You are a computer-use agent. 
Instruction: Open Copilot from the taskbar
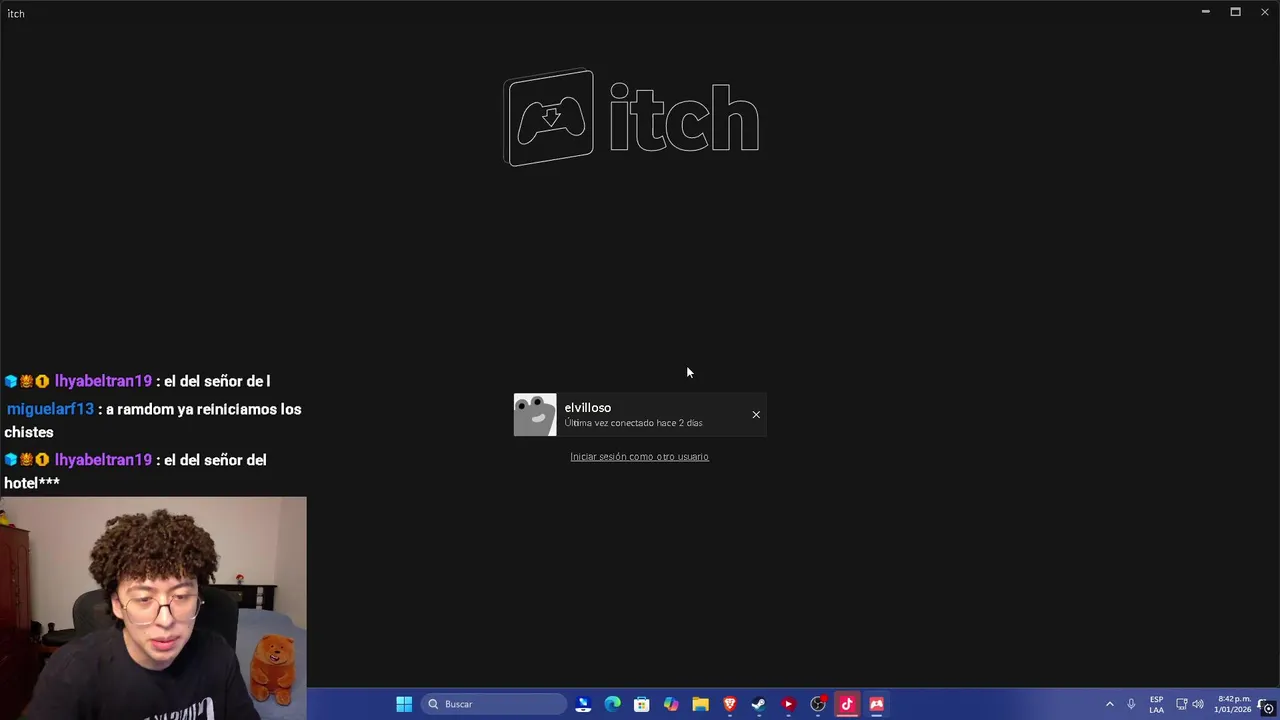[x=671, y=704]
